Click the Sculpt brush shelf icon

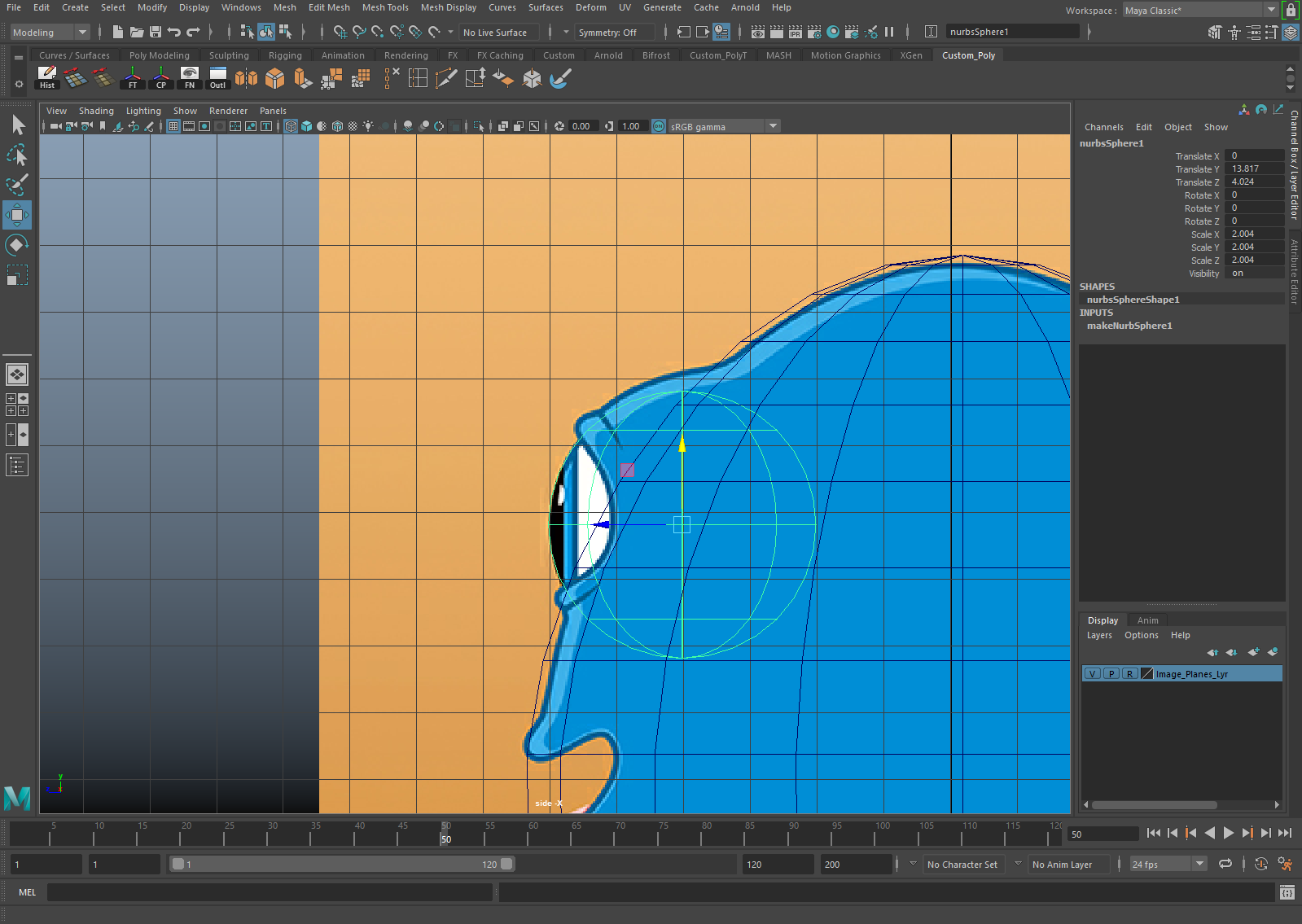[x=560, y=78]
